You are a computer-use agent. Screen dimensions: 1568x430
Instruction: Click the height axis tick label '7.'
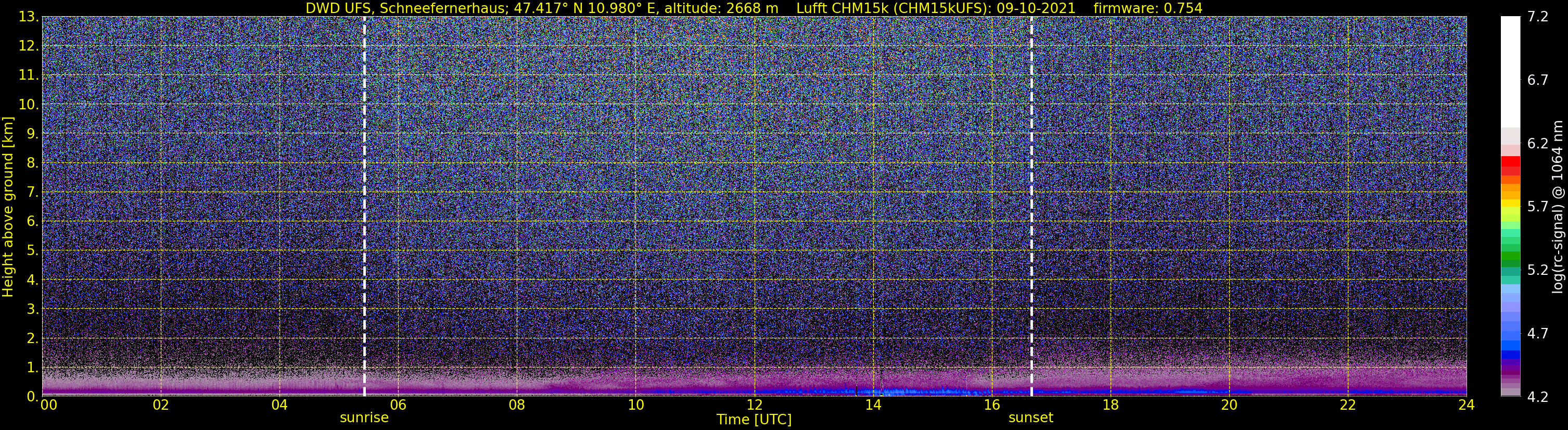point(32,193)
